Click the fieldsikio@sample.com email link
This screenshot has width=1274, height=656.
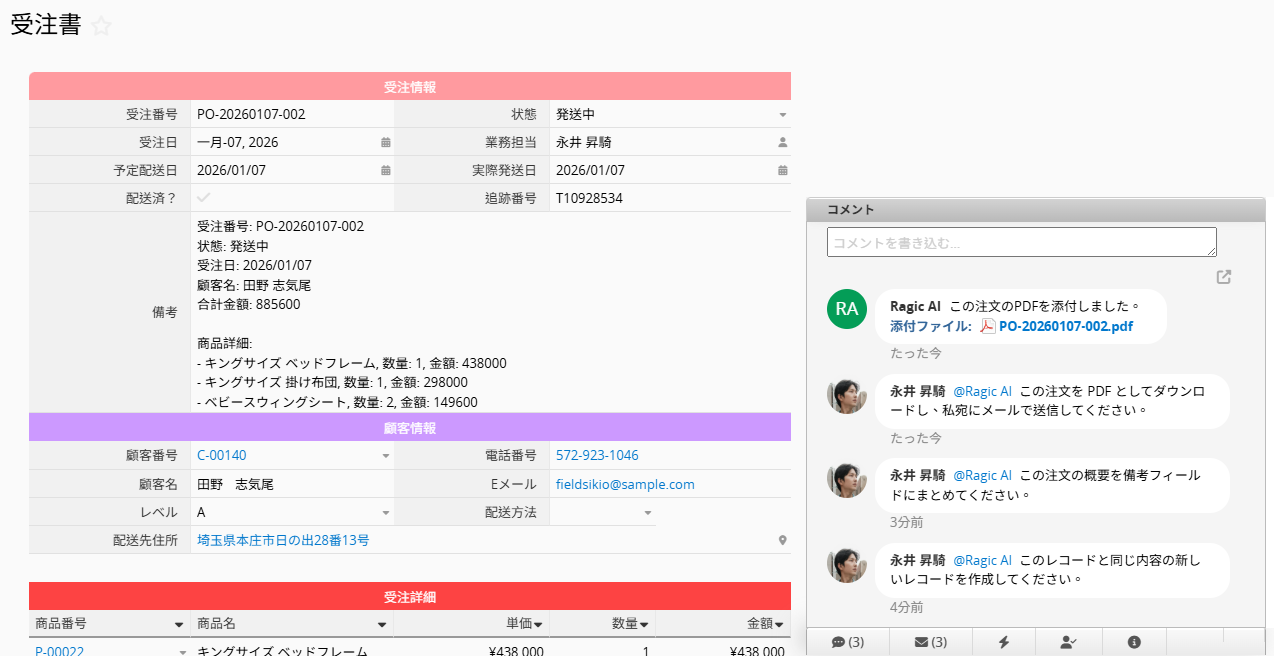tap(625, 484)
